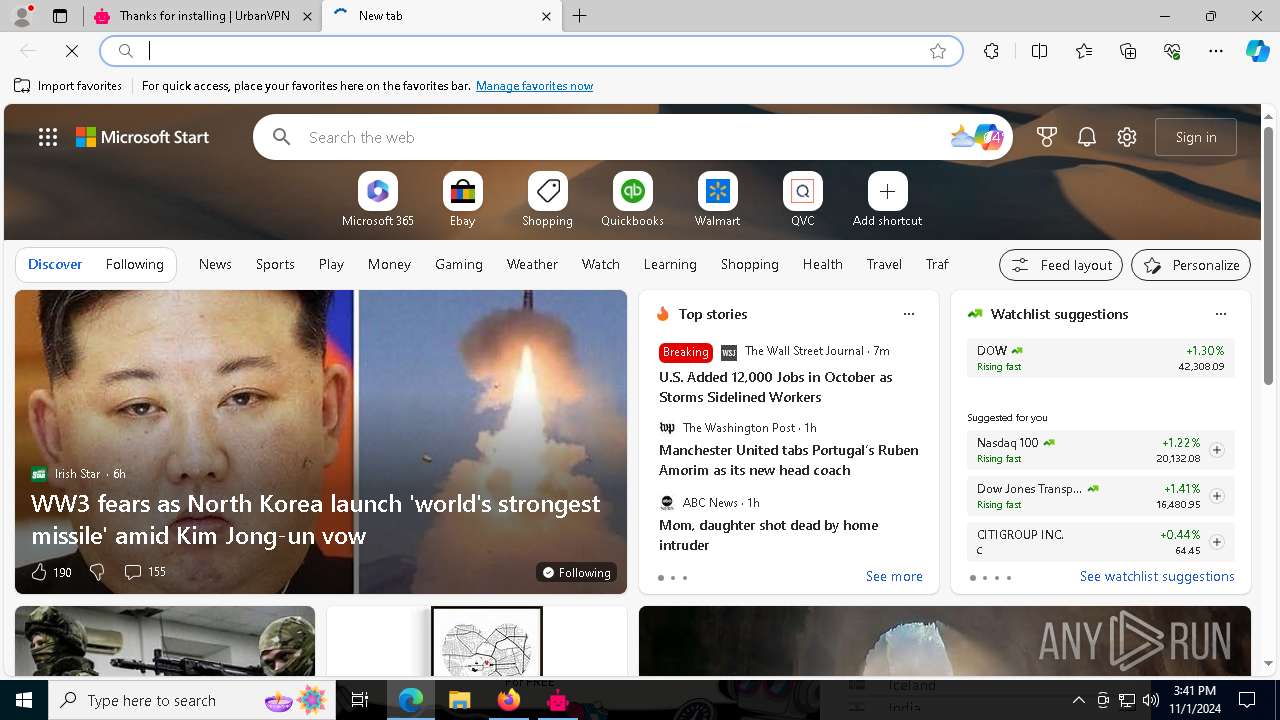
Task: Click the Sign in button
Action: [x=1196, y=137]
